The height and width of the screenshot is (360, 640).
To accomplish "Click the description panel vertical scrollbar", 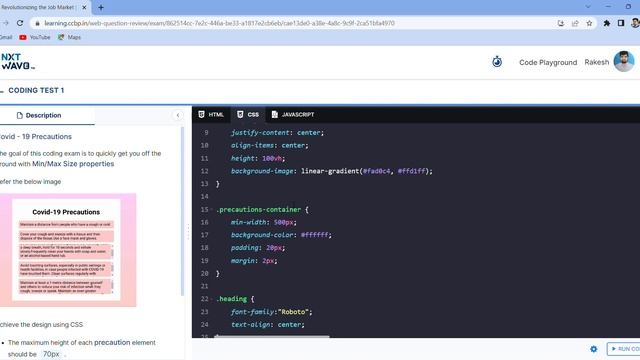I will [182, 211].
